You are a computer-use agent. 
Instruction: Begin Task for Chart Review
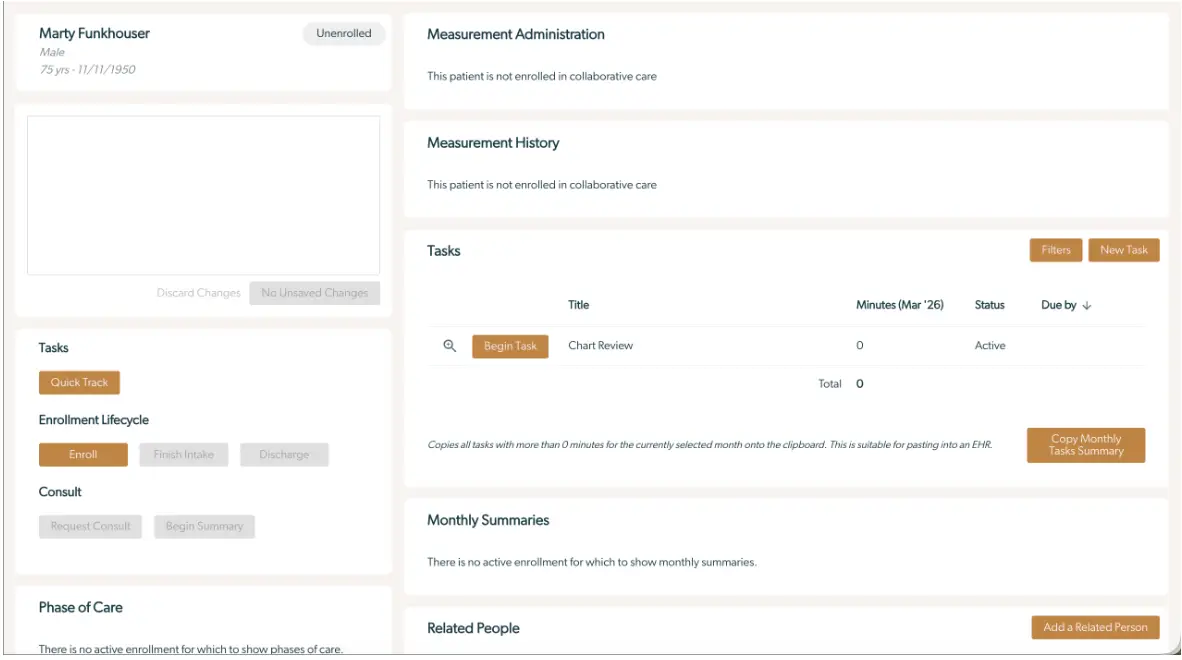click(510, 345)
